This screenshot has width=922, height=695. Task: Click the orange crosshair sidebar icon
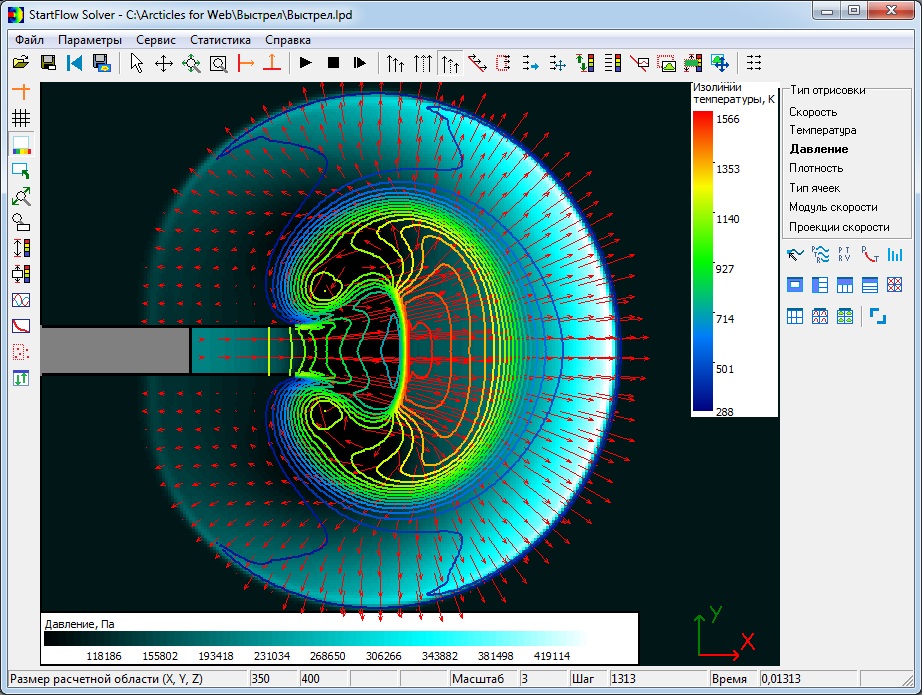(21, 92)
